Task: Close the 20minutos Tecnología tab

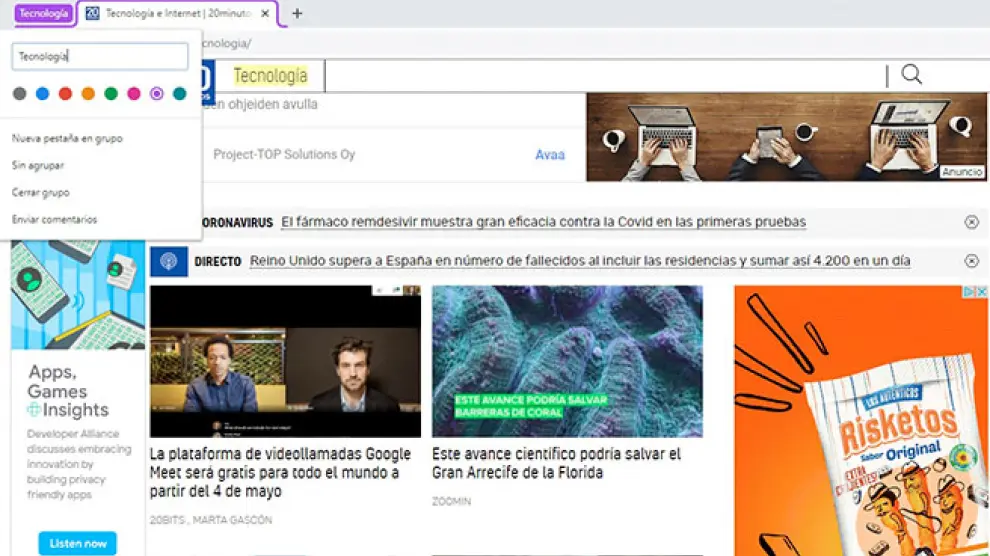Action: 265,14
